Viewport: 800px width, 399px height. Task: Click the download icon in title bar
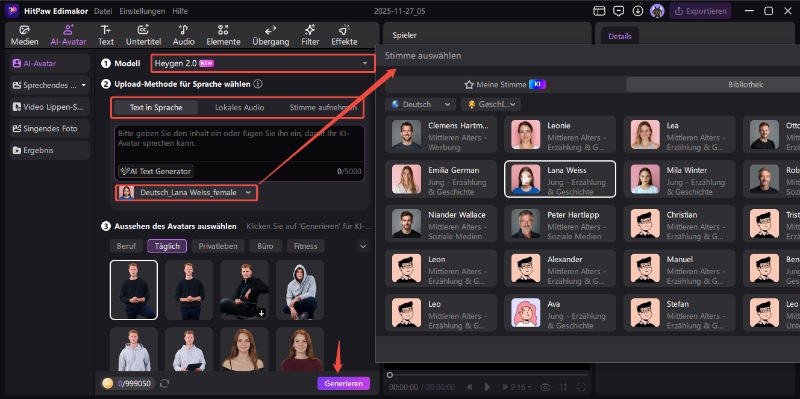(x=638, y=11)
